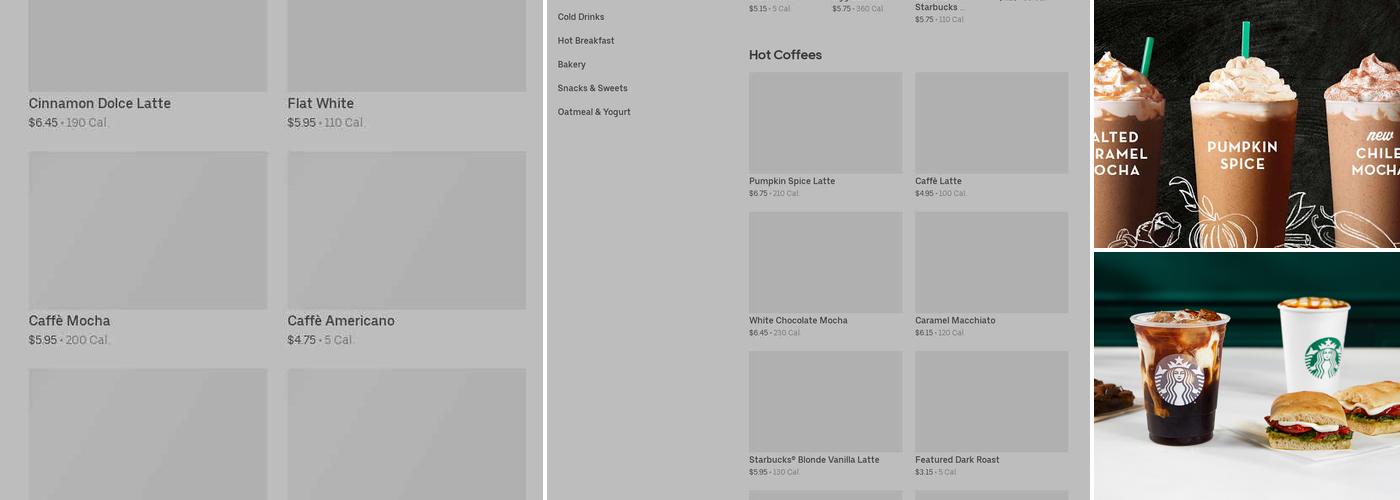Screen dimensions: 1400x500
Task: Click the Flat White item name
Action: pos(321,104)
